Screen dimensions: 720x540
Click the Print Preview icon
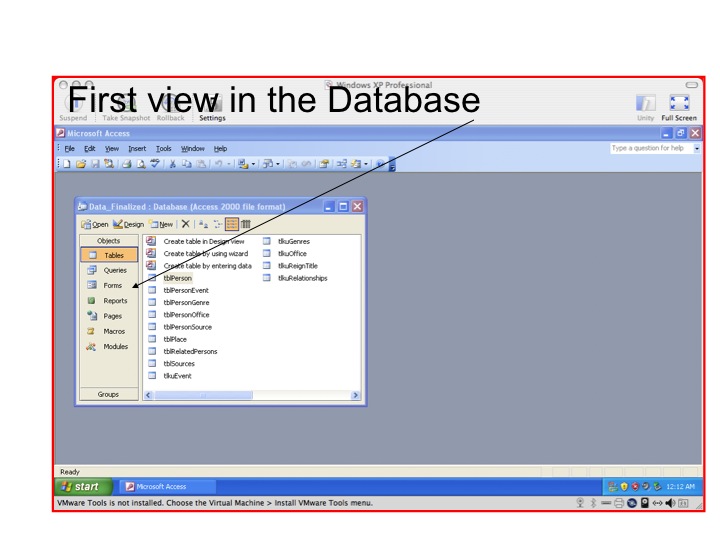[141, 164]
